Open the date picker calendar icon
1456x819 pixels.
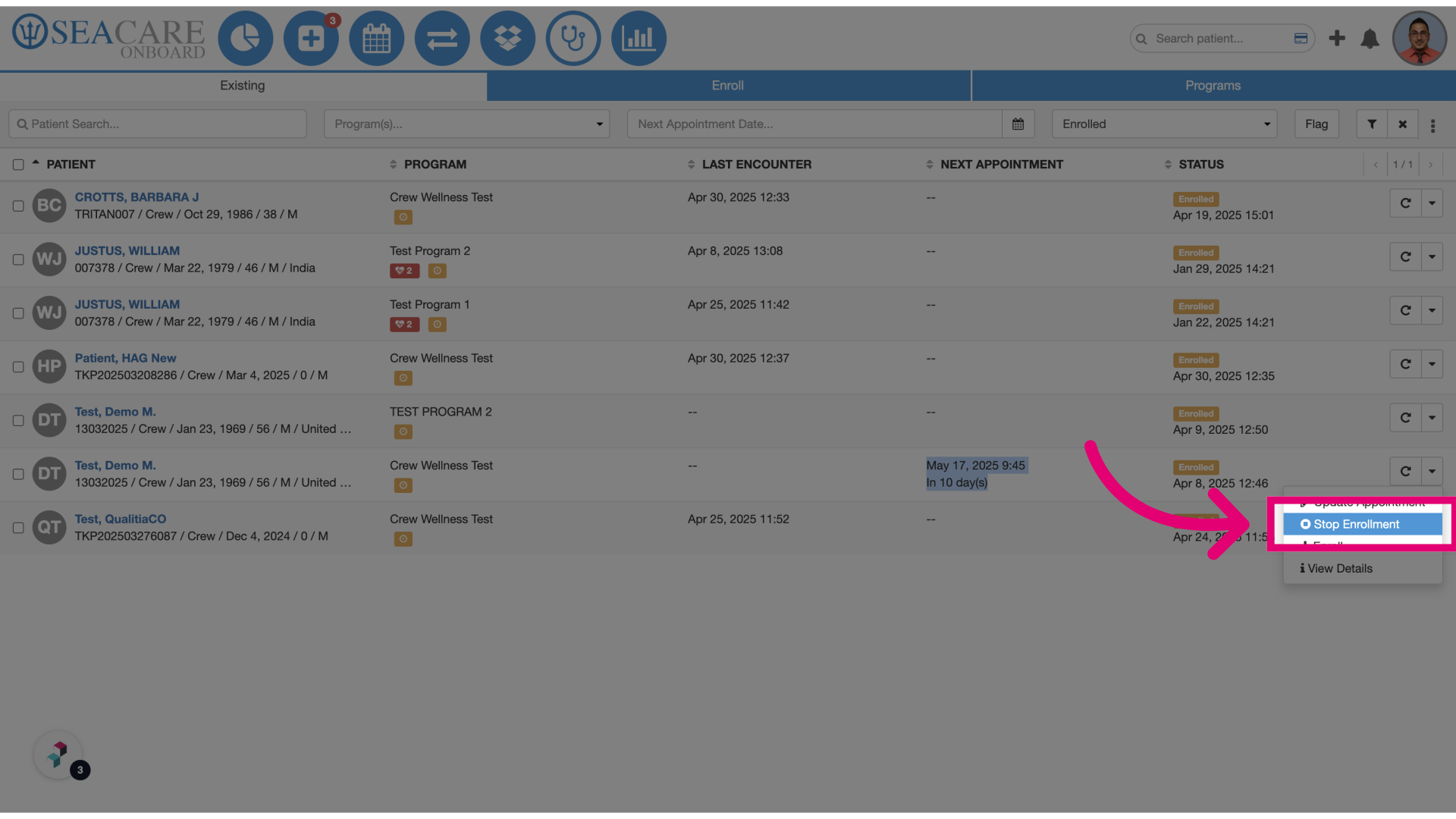click(x=1018, y=124)
